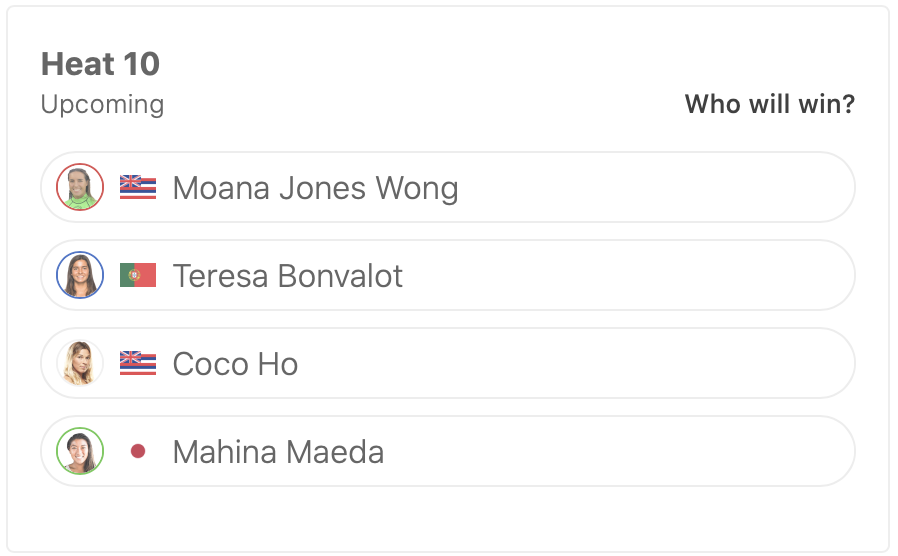Click Teresa Bonvalot's profile avatar

[x=80, y=275]
